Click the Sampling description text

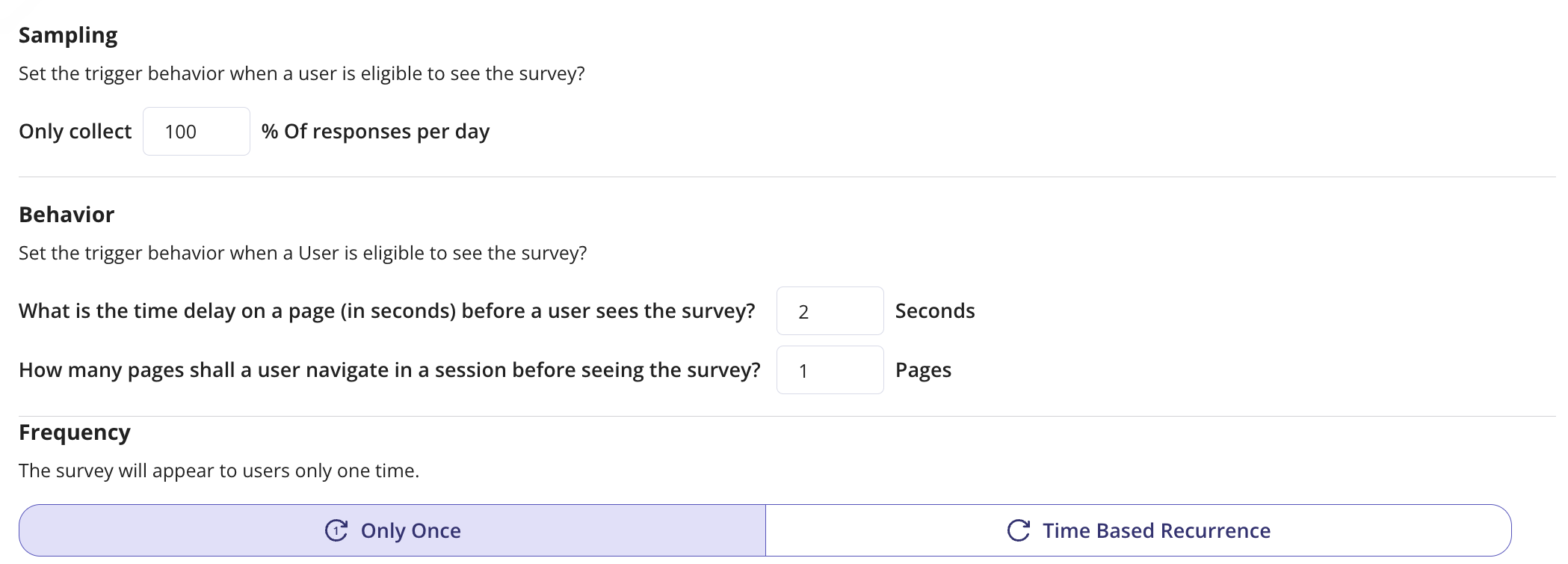pos(301,73)
